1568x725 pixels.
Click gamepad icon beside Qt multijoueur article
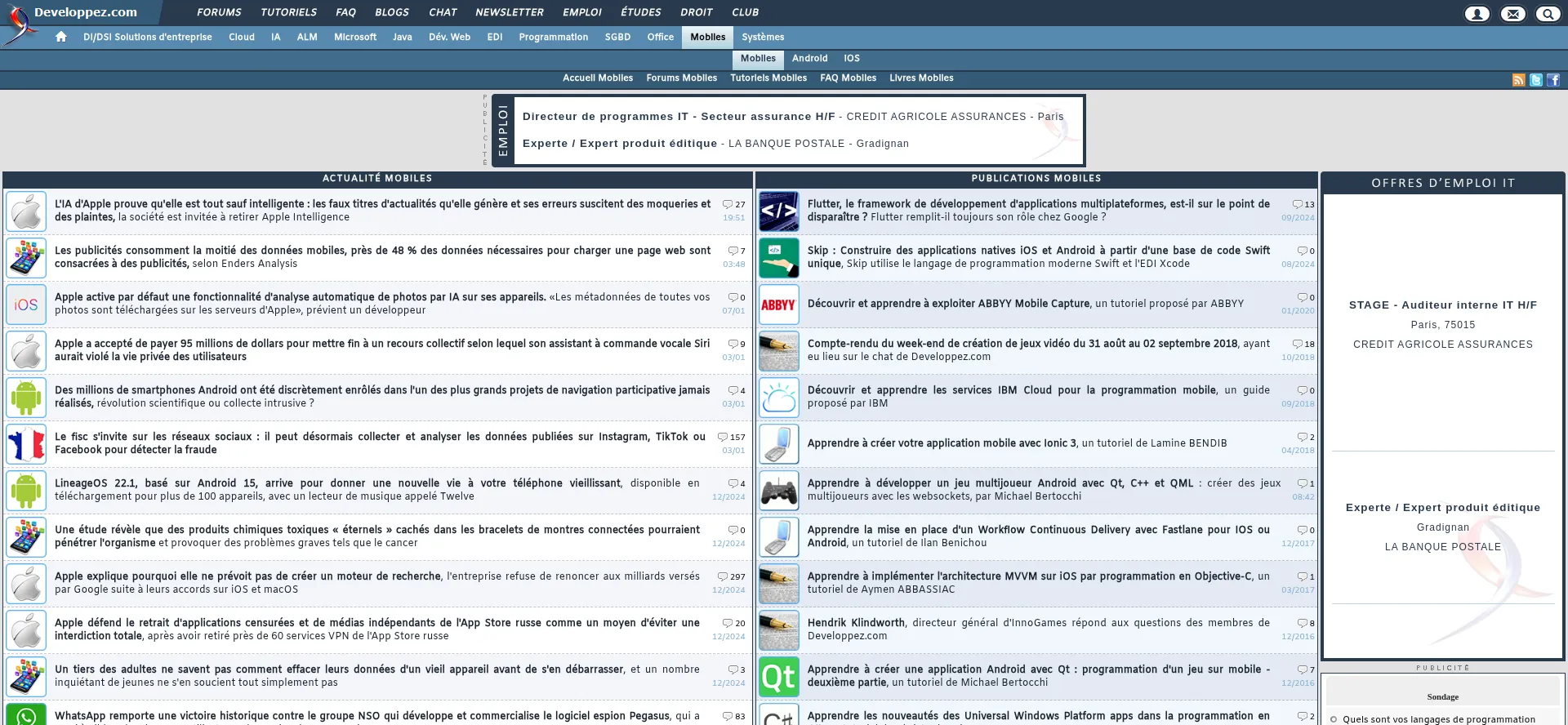click(779, 491)
